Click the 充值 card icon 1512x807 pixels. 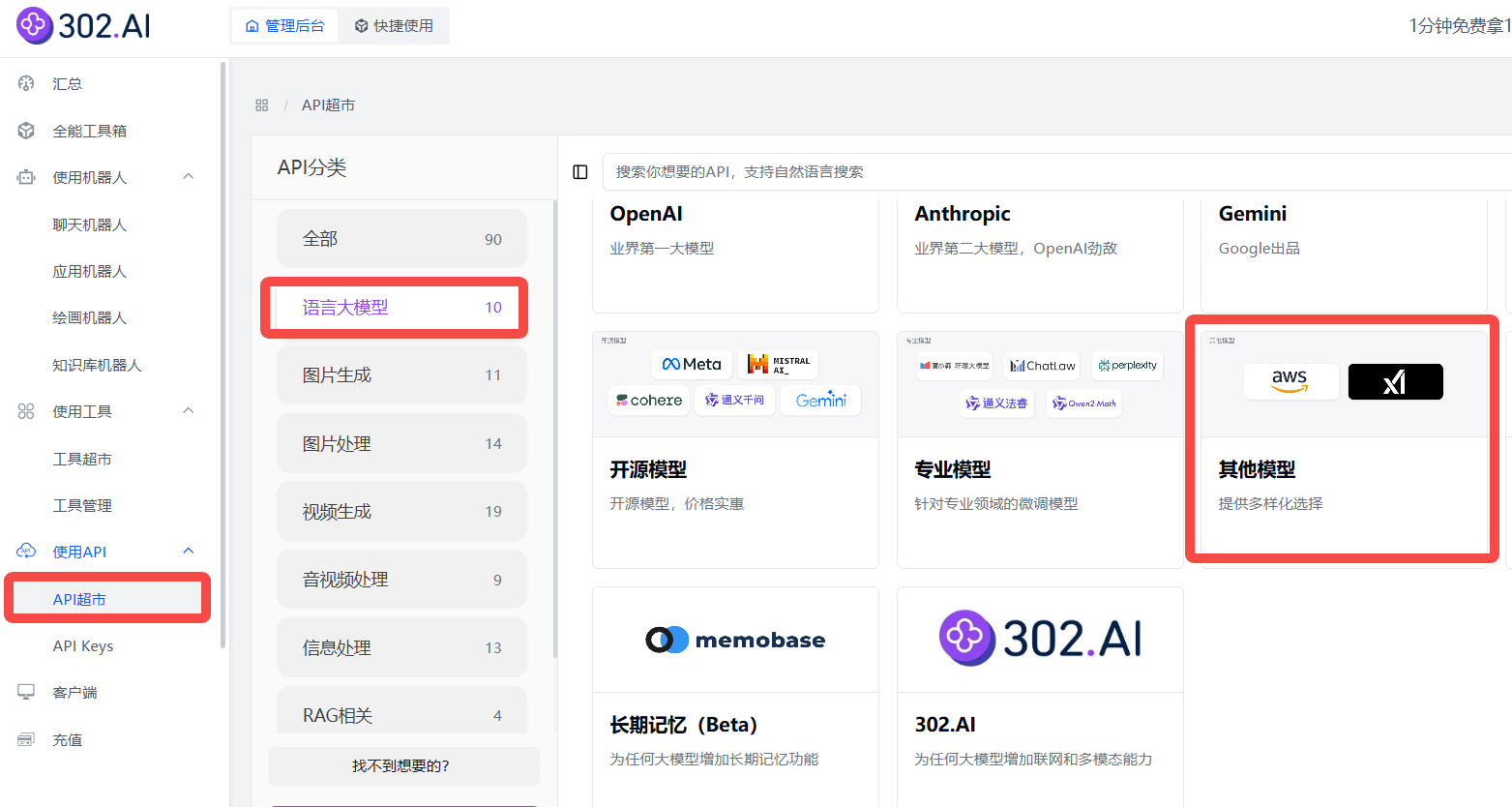[26, 739]
